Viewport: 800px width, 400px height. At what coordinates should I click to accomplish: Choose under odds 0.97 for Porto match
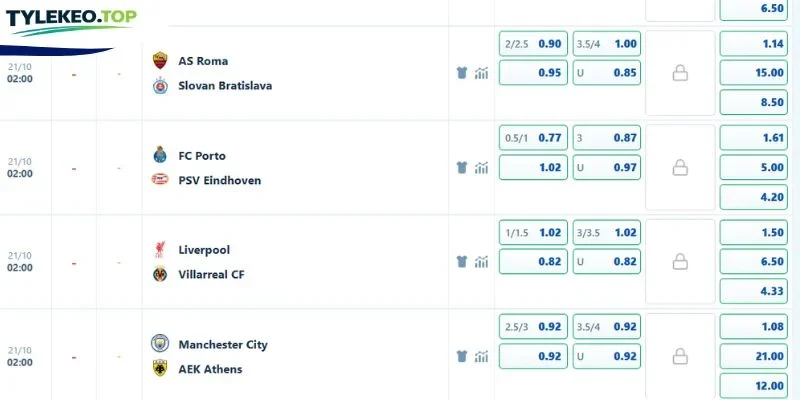coord(607,167)
